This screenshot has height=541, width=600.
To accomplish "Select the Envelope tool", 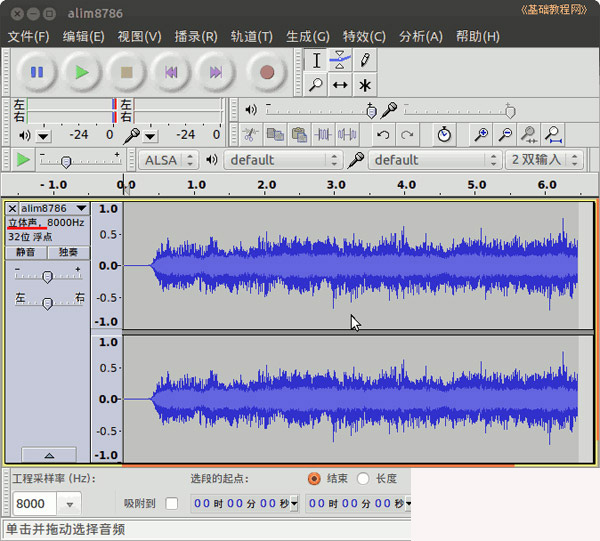I will [340, 60].
